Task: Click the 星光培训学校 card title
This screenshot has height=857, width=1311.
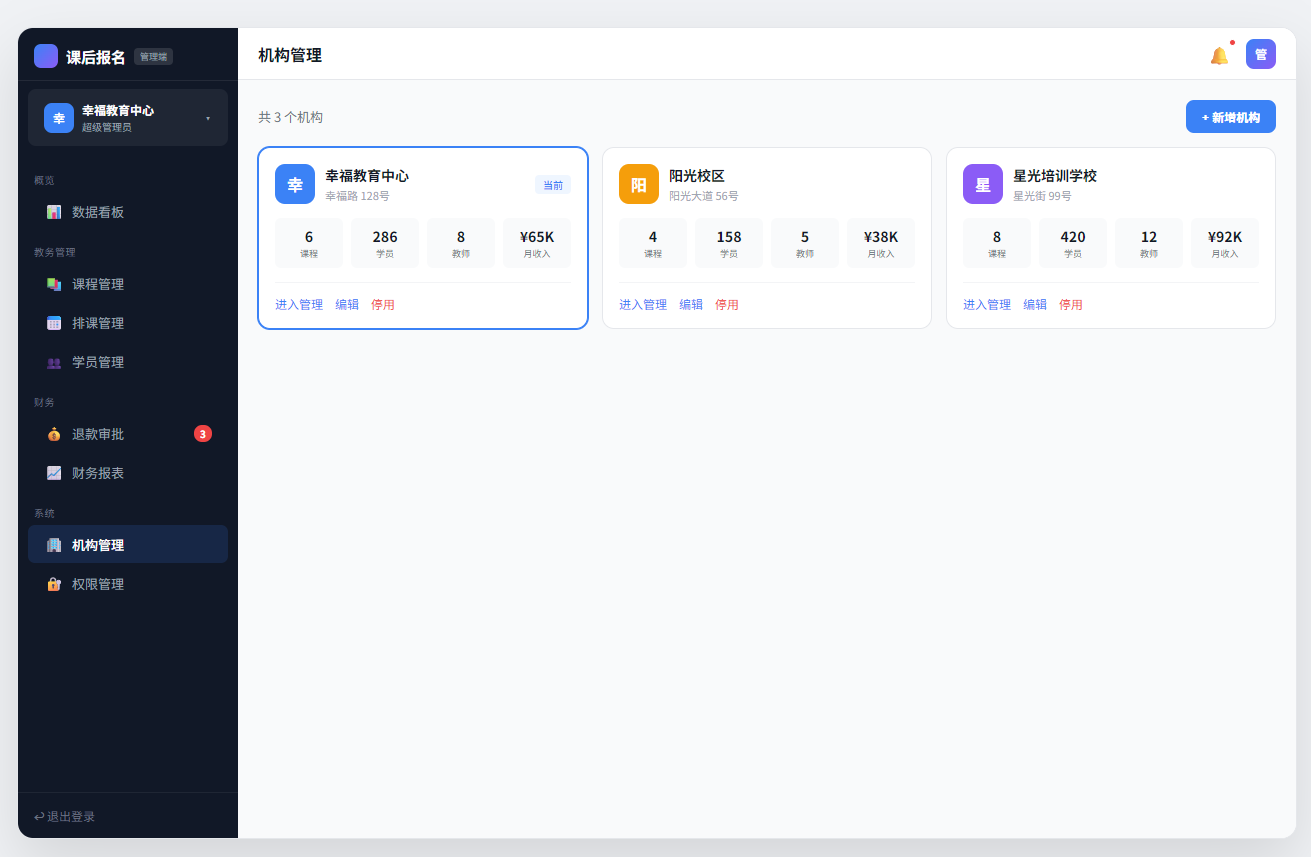Action: (x=1055, y=176)
